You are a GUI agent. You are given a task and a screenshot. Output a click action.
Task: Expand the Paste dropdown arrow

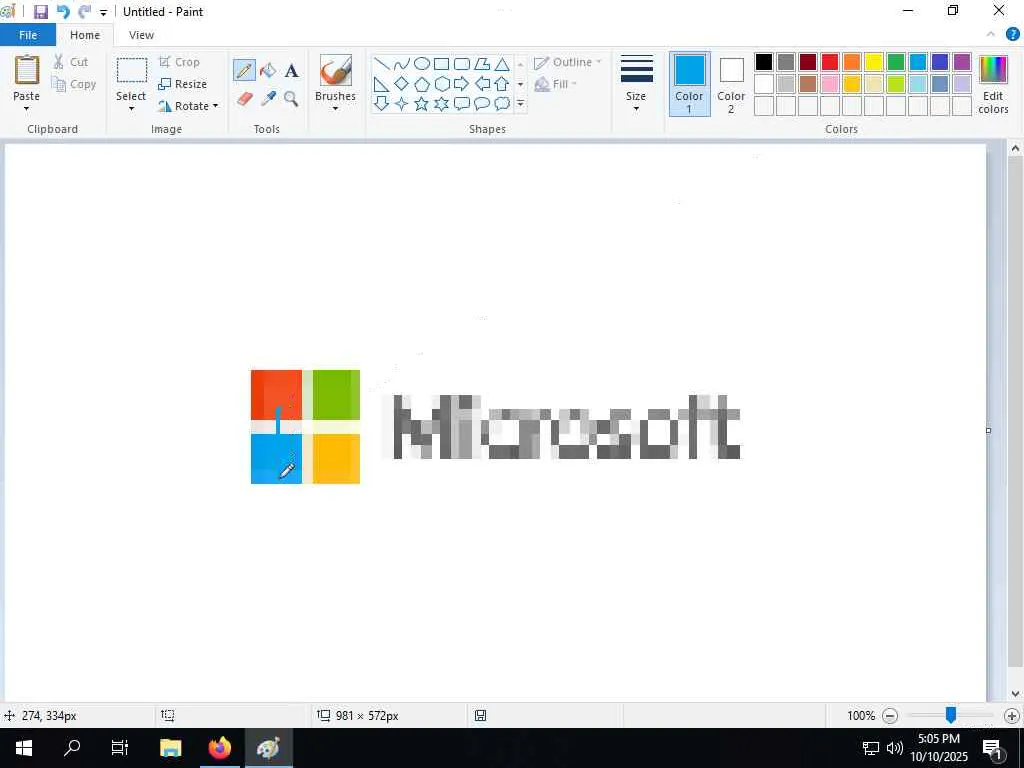[27, 108]
